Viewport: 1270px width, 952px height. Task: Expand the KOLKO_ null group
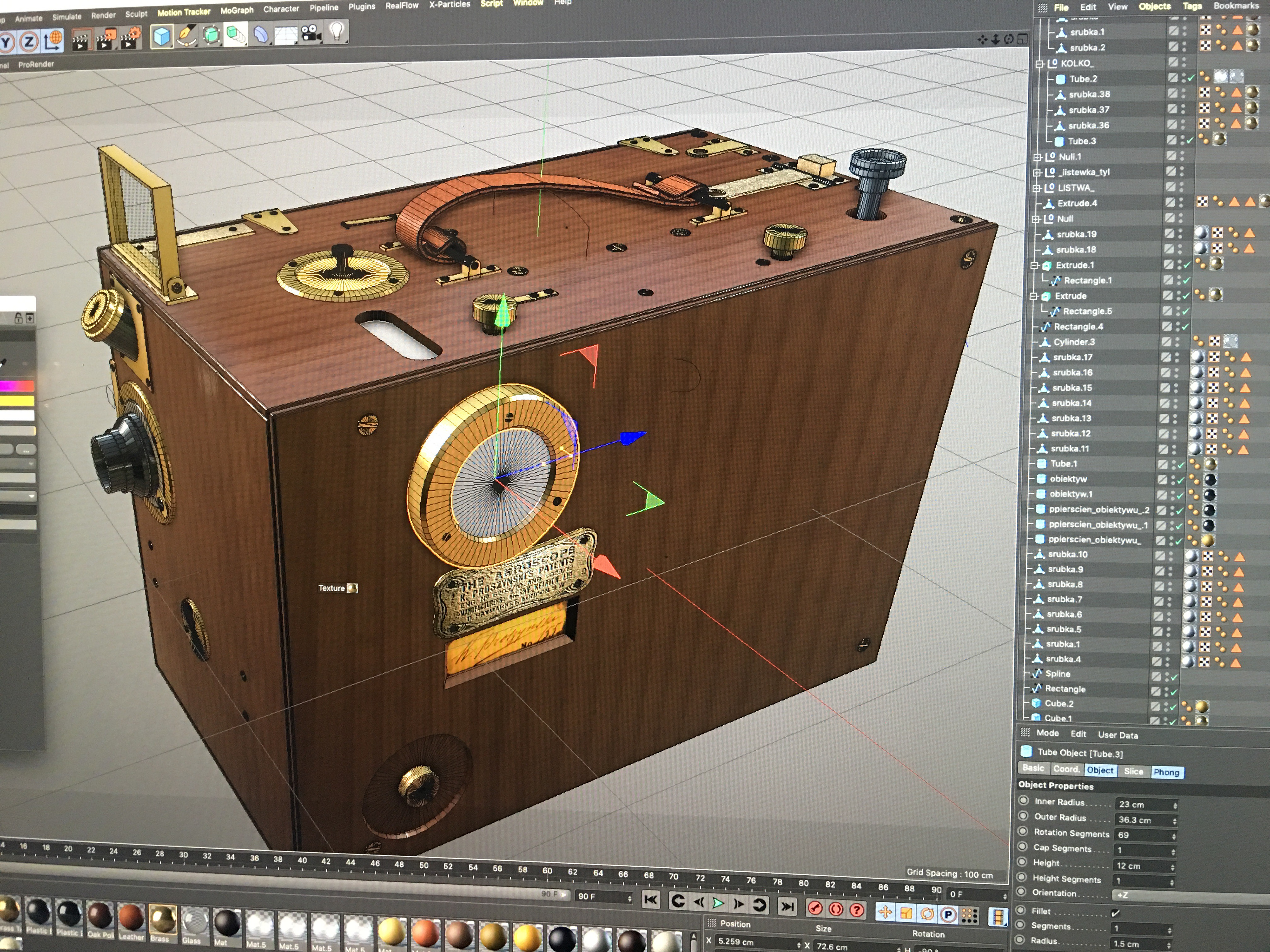pos(1039,64)
